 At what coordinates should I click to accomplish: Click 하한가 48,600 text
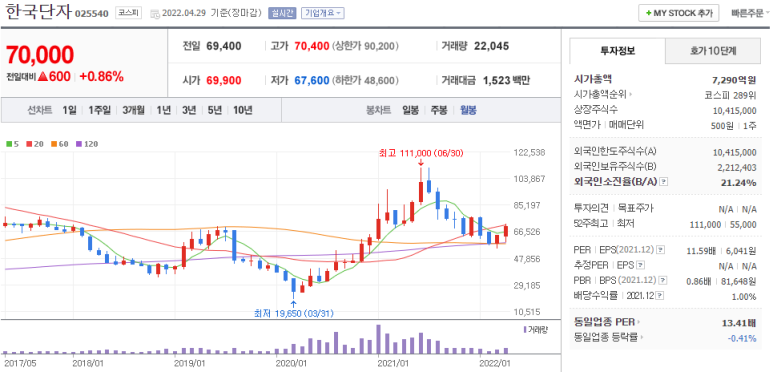click(365, 80)
